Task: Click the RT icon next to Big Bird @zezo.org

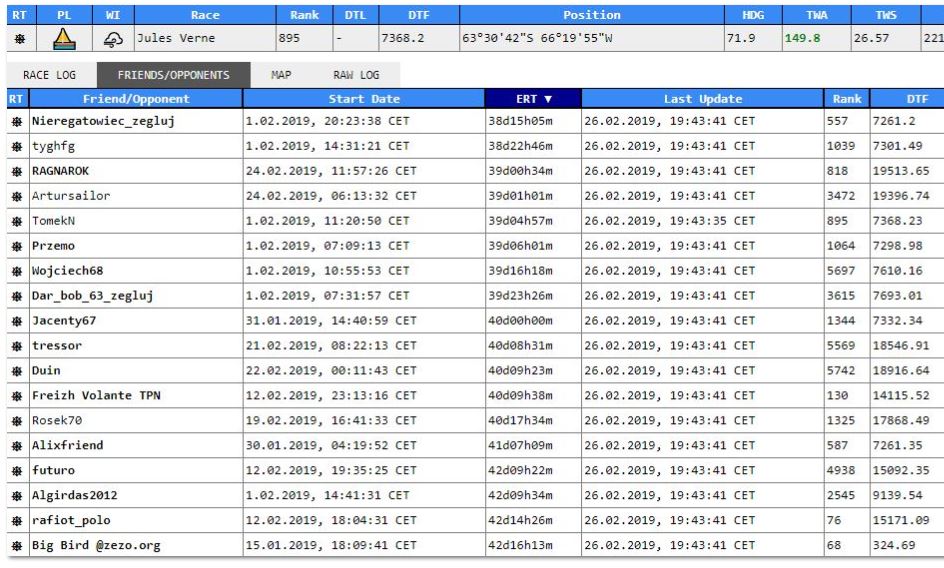Action: (16, 546)
